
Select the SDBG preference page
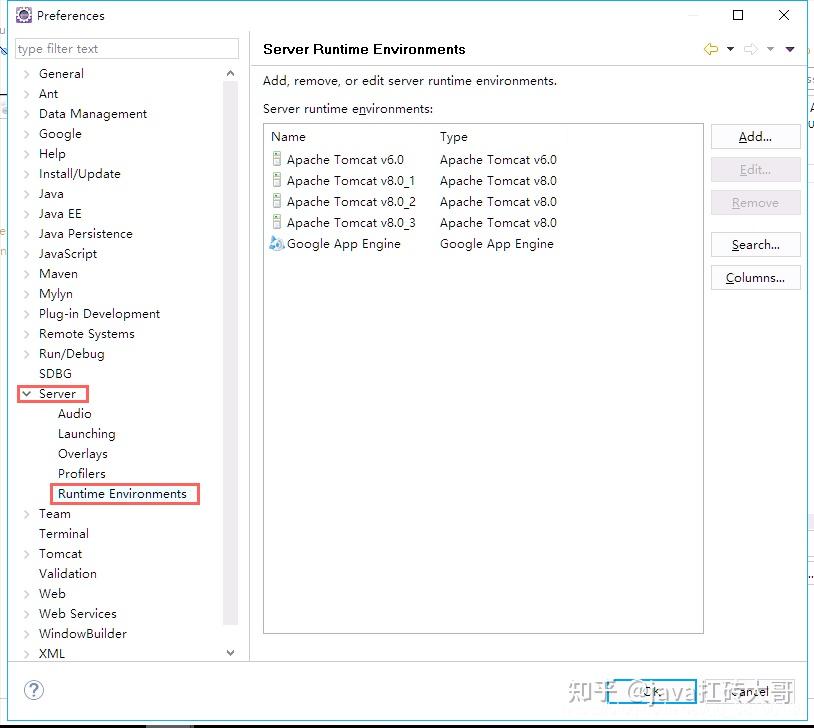click(x=55, y=374)
